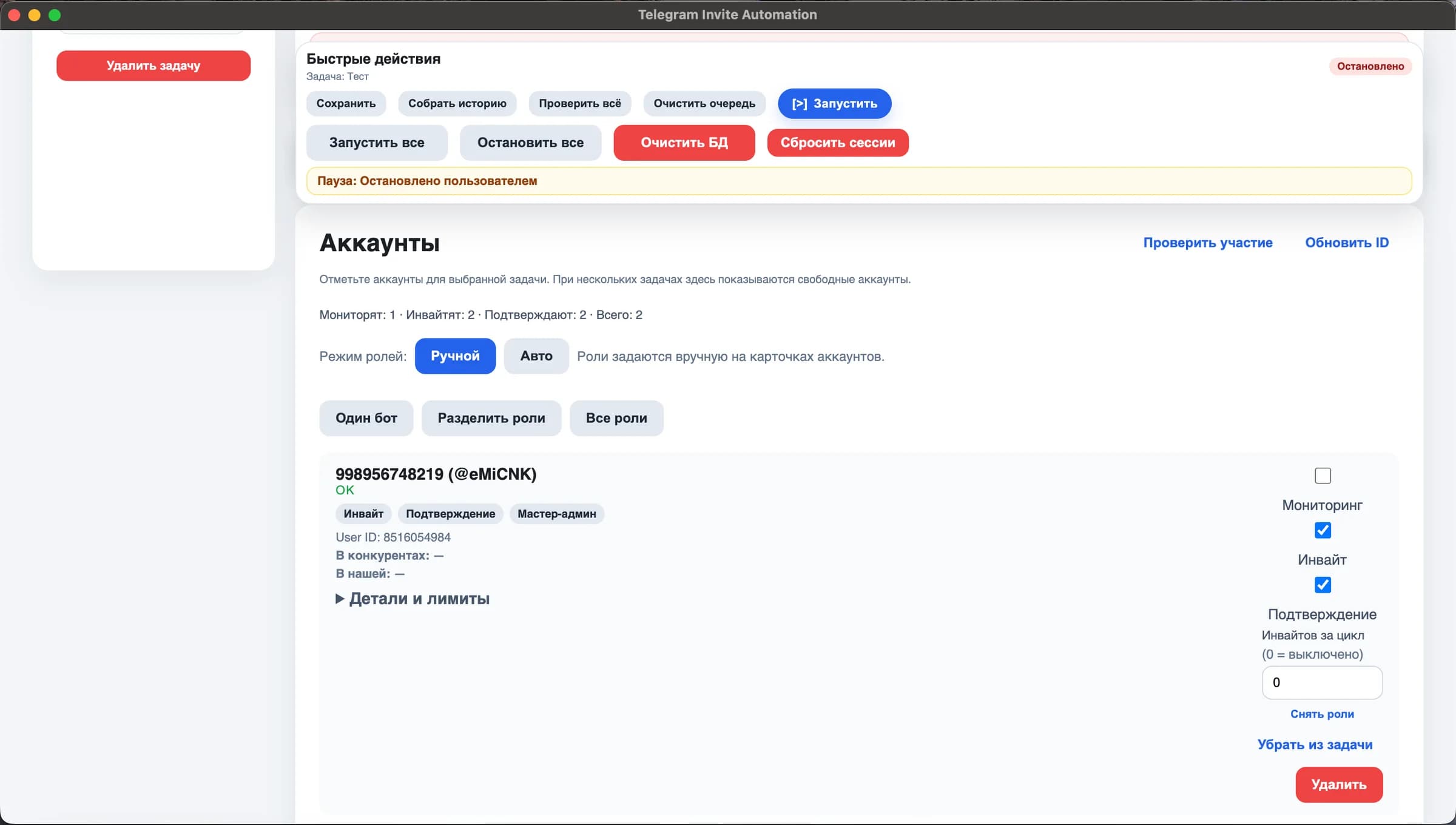Click Собрать историю button
This screenshot has height=825, width=1456.
[x=457, y=103]
